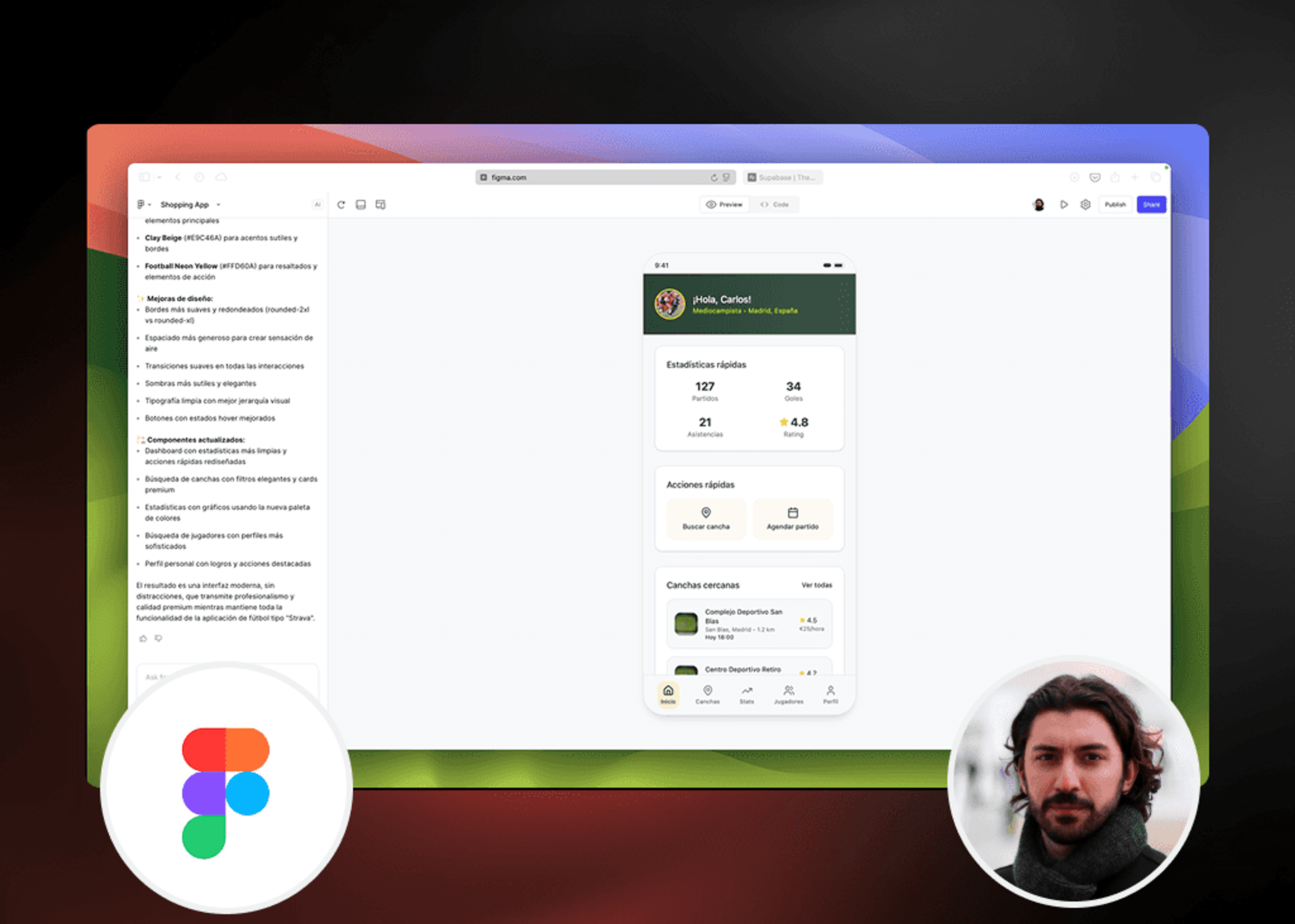
Task: Expand the Shopping App file name dropdown
Action: 218,205
